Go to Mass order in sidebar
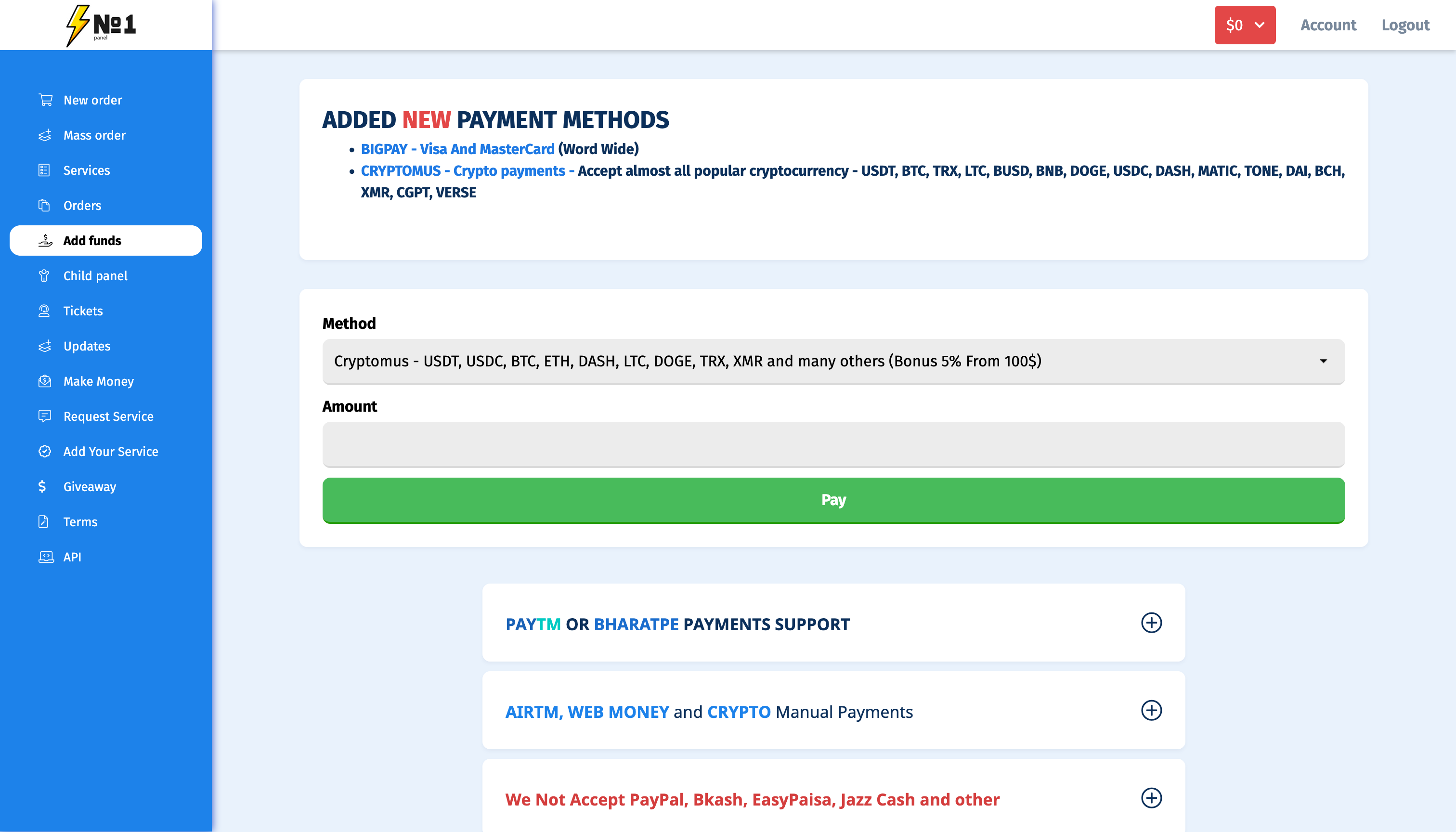Image resolution: width=1456 pixels, height=832 pixels. (94, 135)
